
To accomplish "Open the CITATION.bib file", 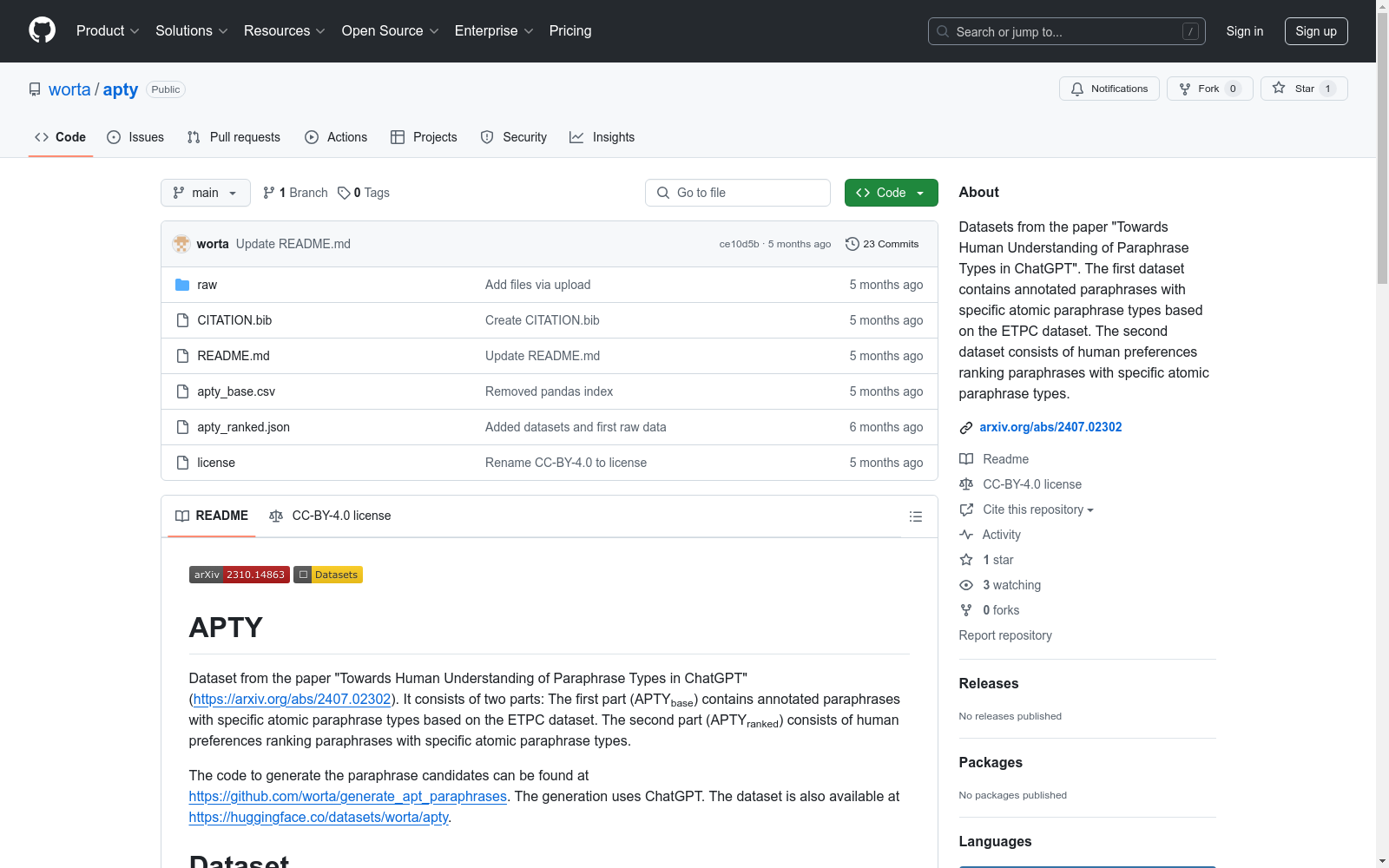I will pyautogui.click(x=234, y=320).
